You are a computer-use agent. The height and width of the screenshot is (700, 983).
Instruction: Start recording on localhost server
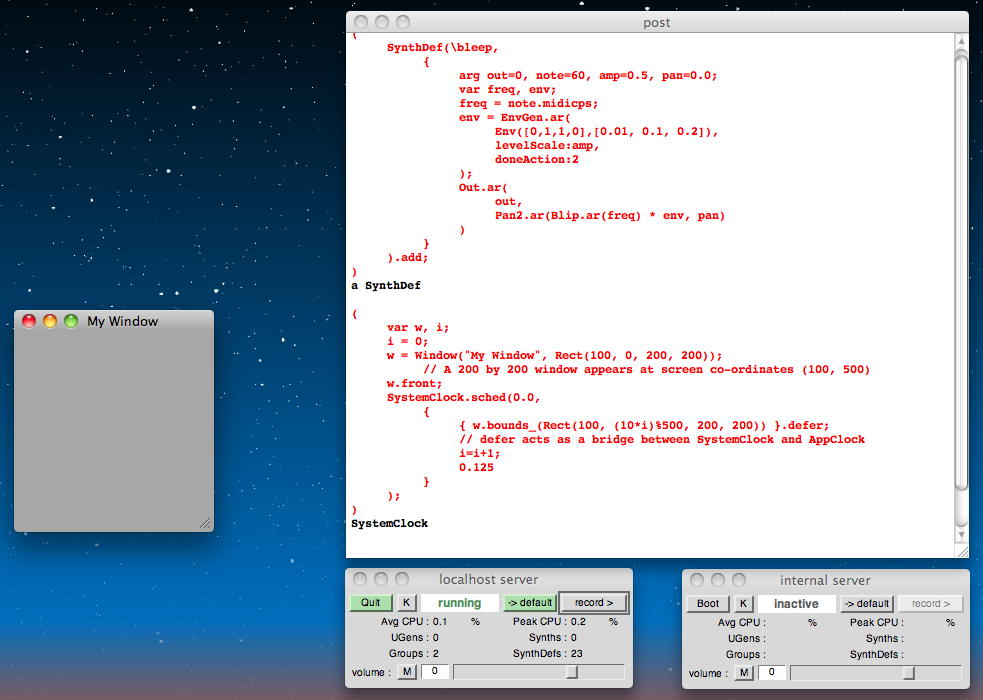tap(593, 603)
